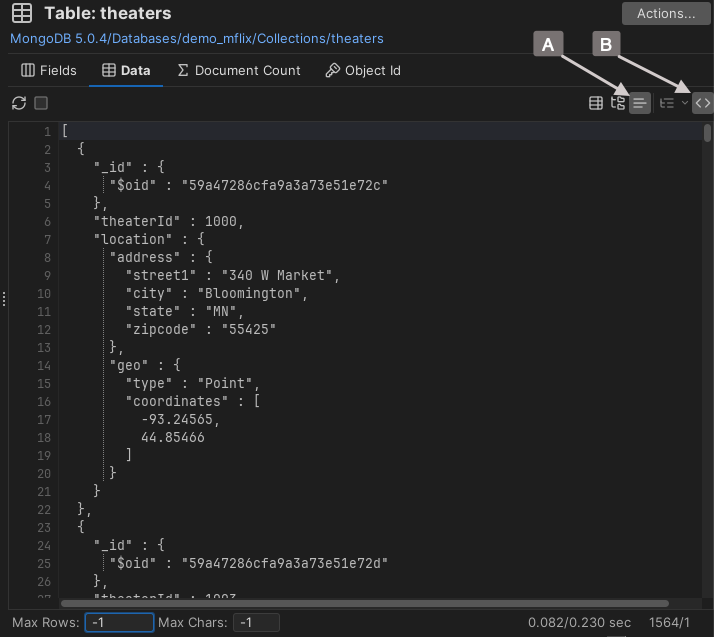Select the text view icon

[640, 103]
